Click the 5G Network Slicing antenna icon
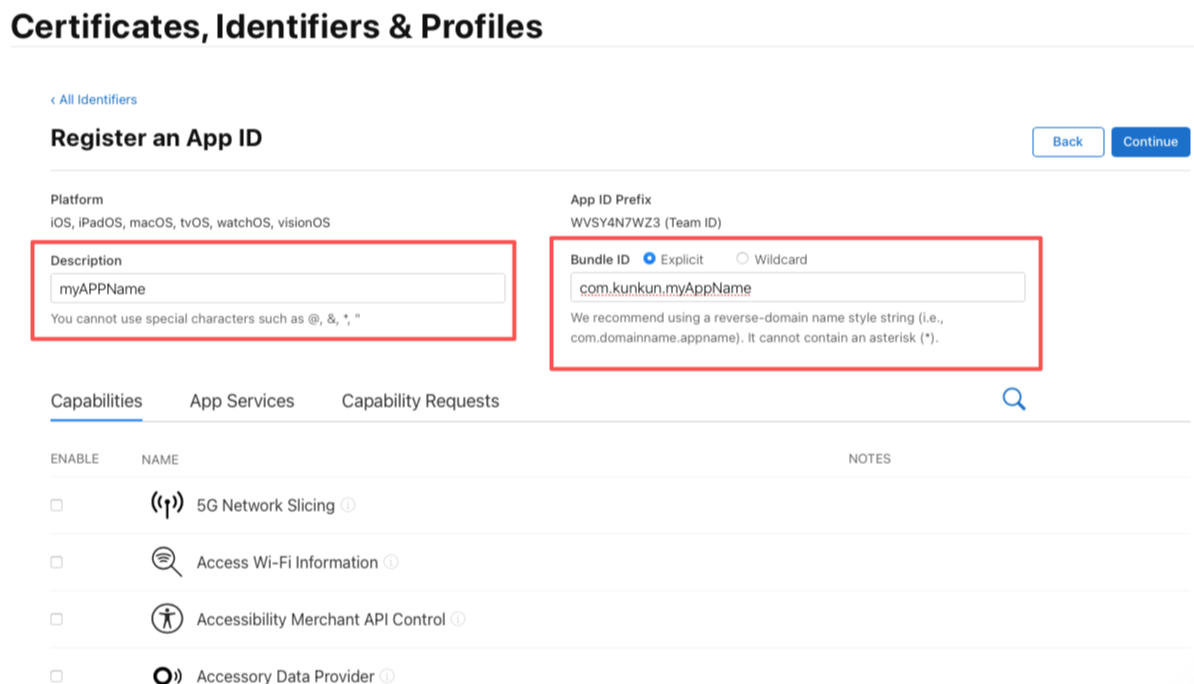The image size is (1194, 684). [167, 504]
